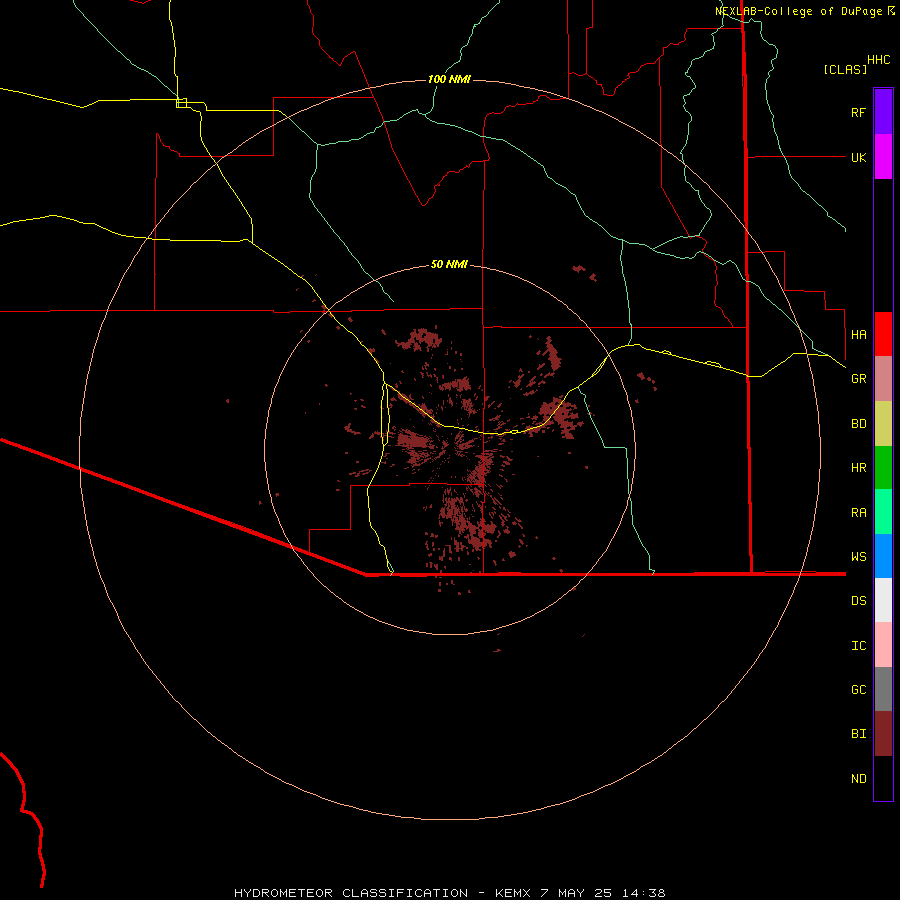The image size is (900, 900).
Task: Click the "NEXLAB-College of DuPage" credit text
Action: [798, 11]
